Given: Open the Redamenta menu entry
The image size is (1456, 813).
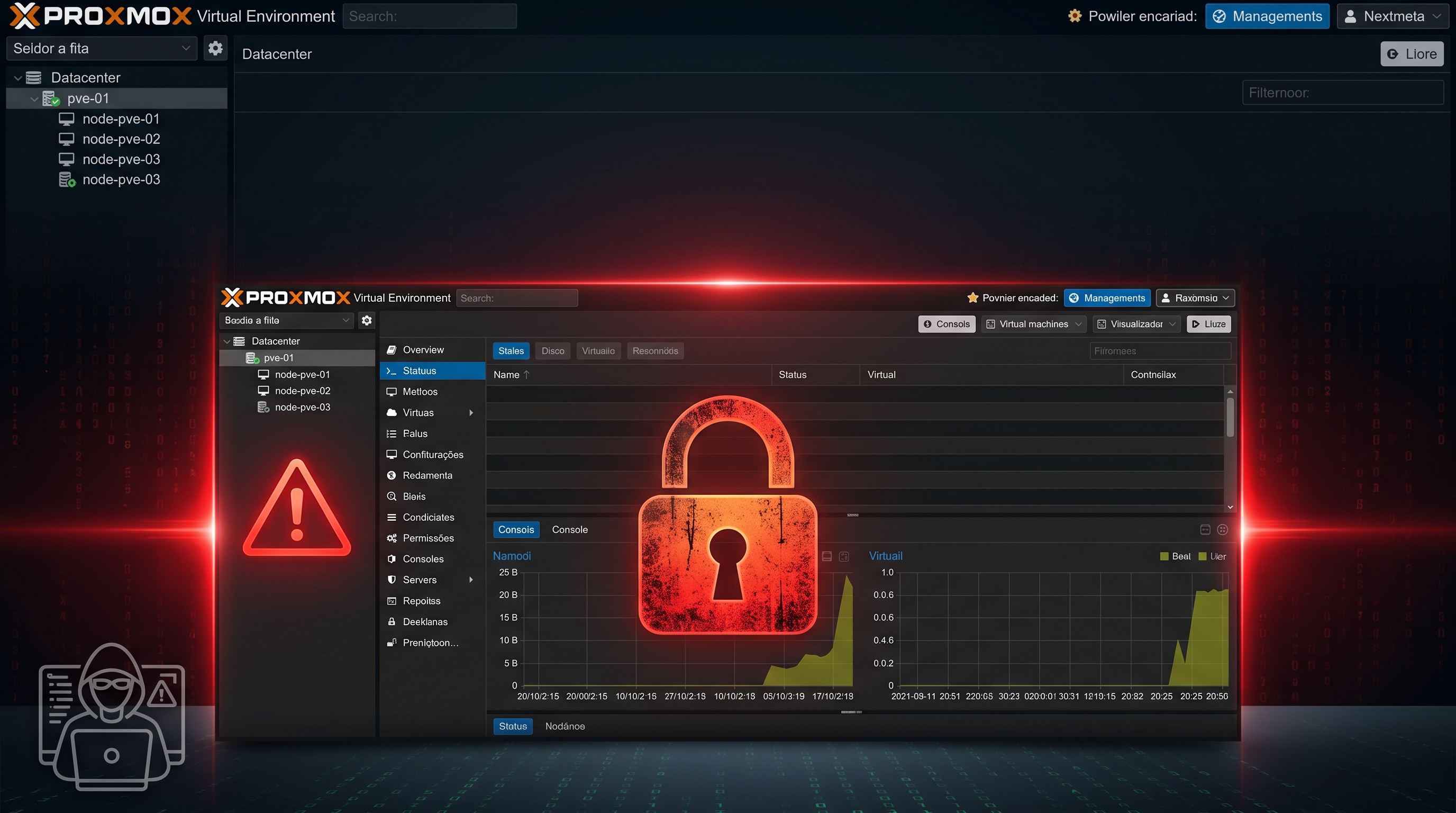Looking at the screenshot, I should (432, 475).
